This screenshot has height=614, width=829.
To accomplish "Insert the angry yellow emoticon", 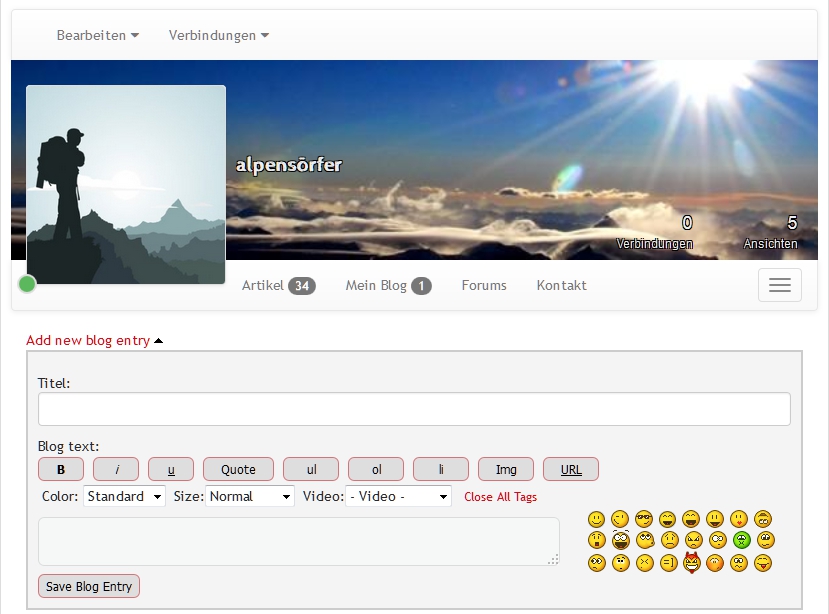I will [x=694, y=540].
